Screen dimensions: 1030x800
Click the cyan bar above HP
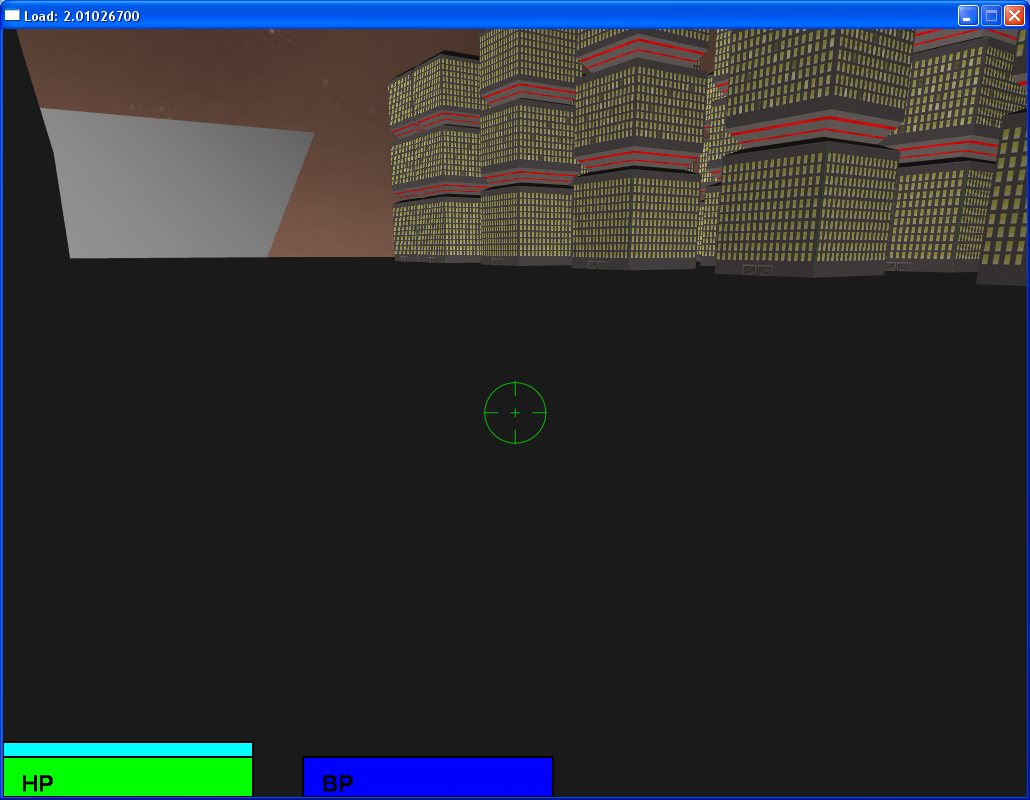pos(128,749)
